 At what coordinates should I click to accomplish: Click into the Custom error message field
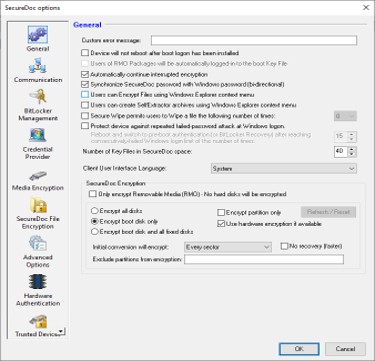tap(254, 40)
